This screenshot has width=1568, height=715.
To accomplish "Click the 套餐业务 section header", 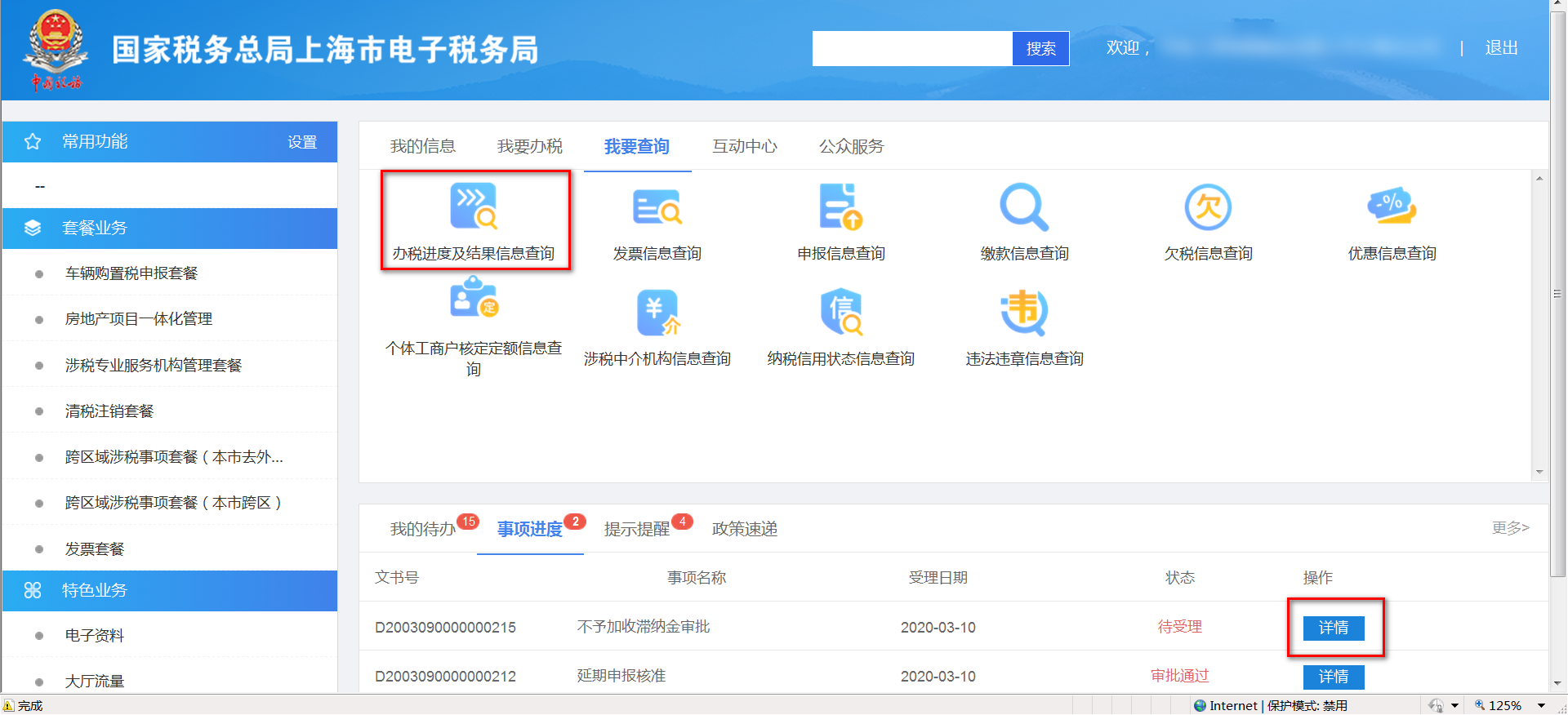I will tap(170, 229).
